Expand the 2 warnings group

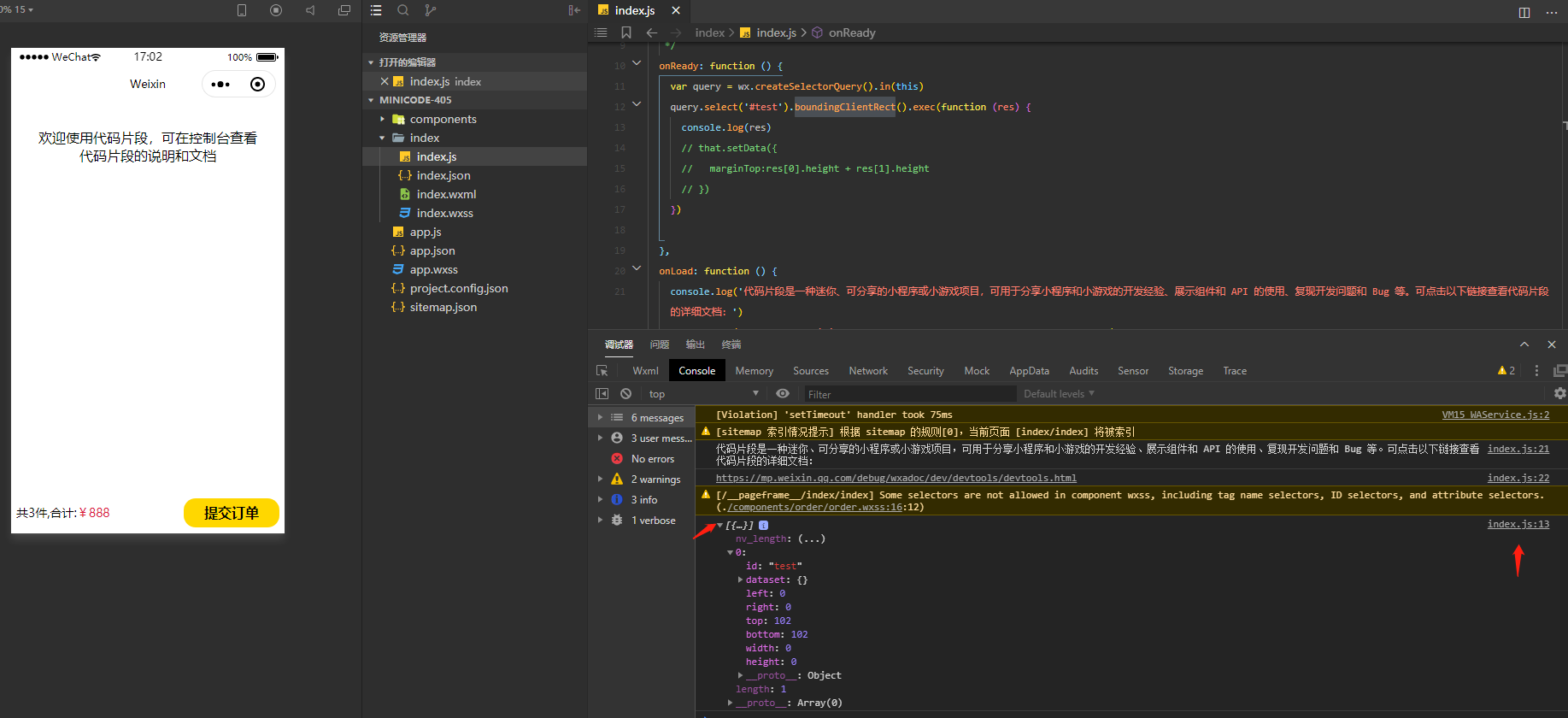coord(600,479)
